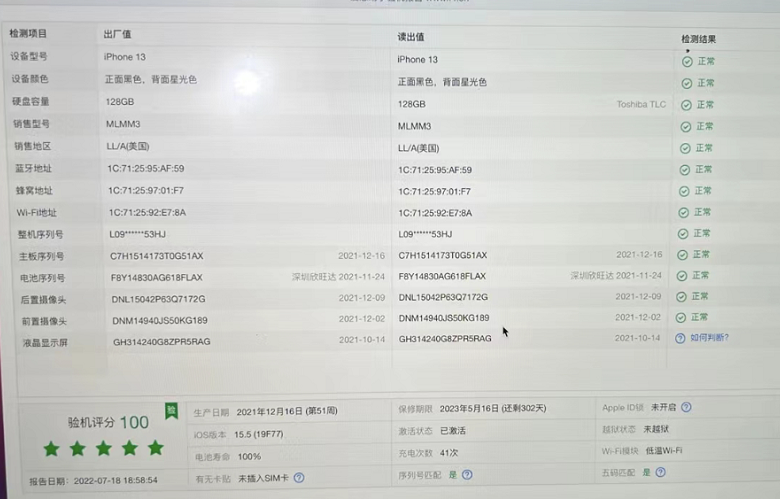Click 出厂值 display serial GH314240G8ZPR5RAG
The image size is (780, 499).
[162, 342]
